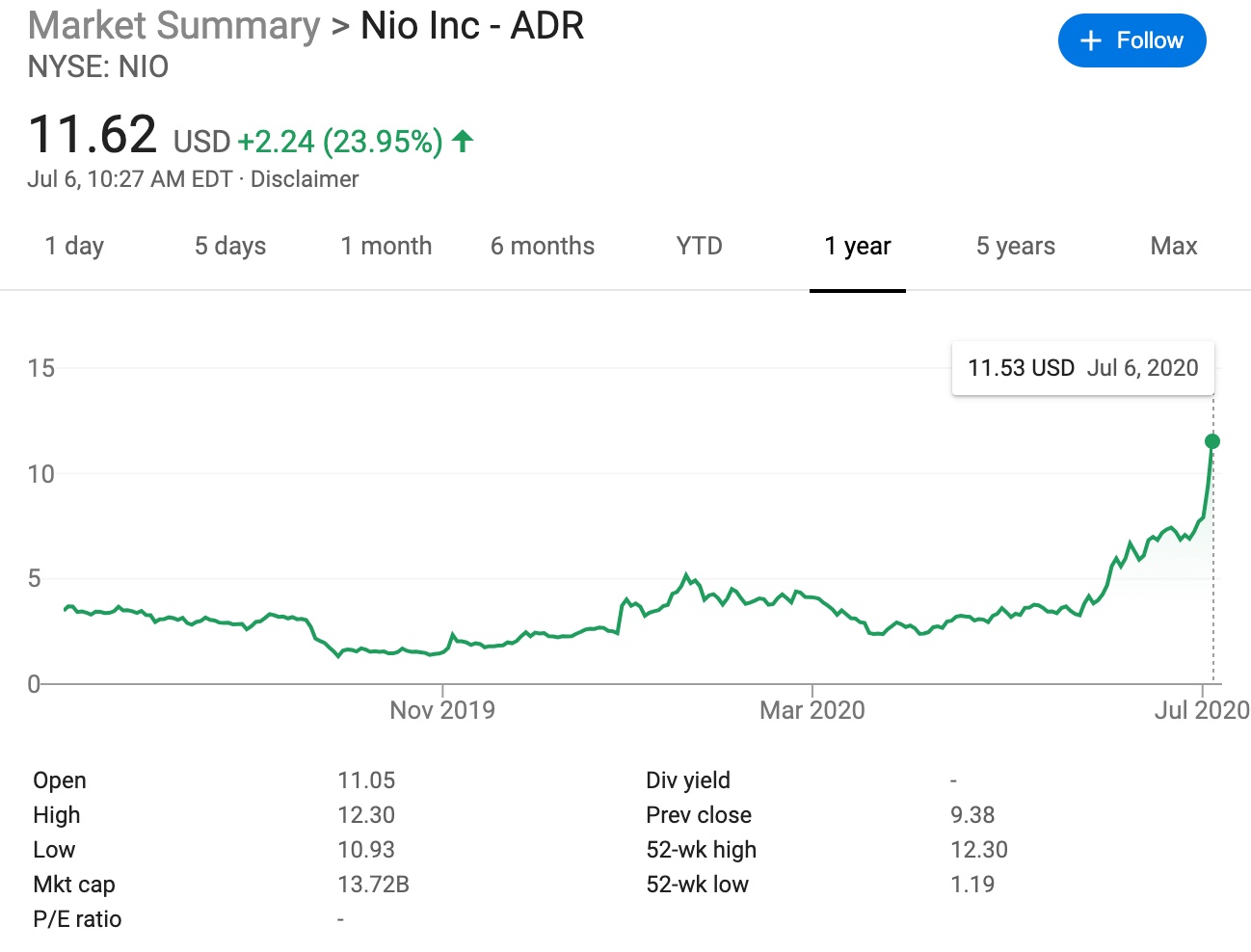Select the 1 day chart tab

tap(73, 246)
